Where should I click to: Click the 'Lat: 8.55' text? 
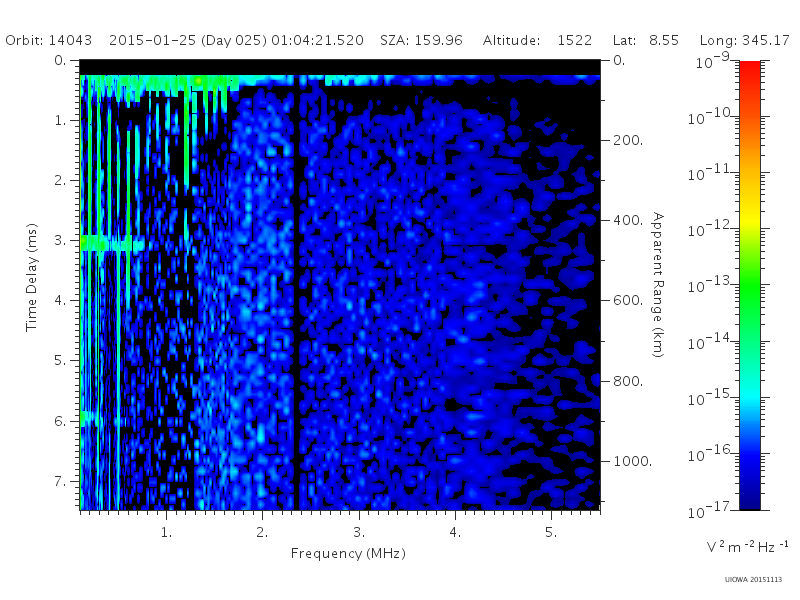[x=646, y=40]
